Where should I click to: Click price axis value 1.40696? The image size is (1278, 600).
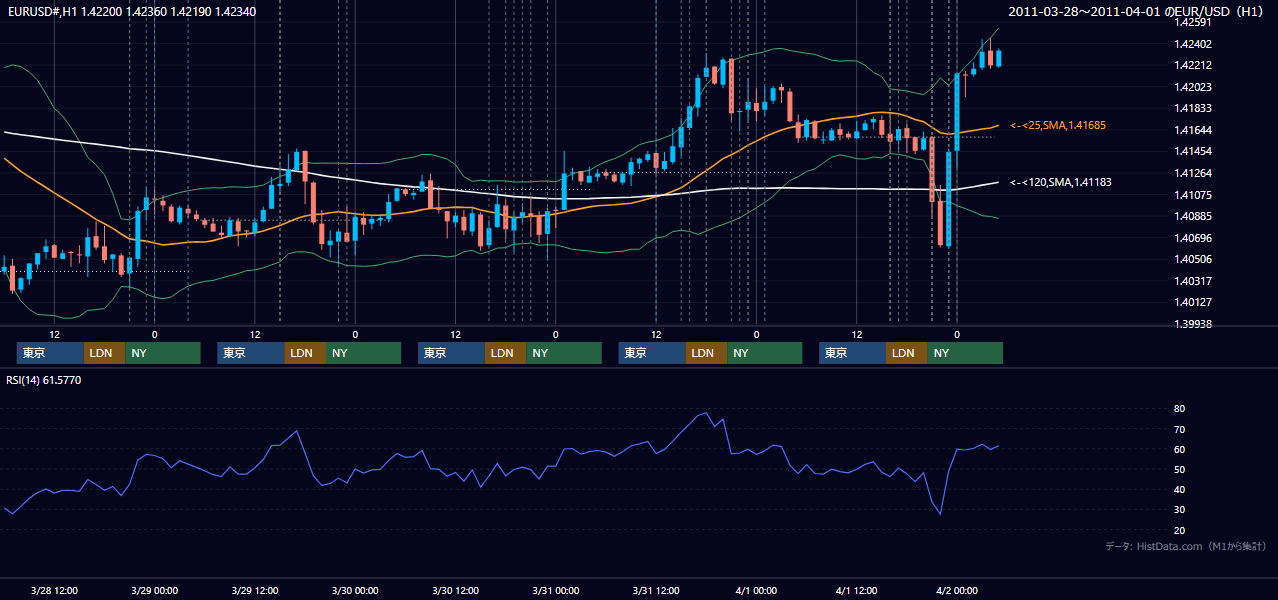(x=1192, y=238)
